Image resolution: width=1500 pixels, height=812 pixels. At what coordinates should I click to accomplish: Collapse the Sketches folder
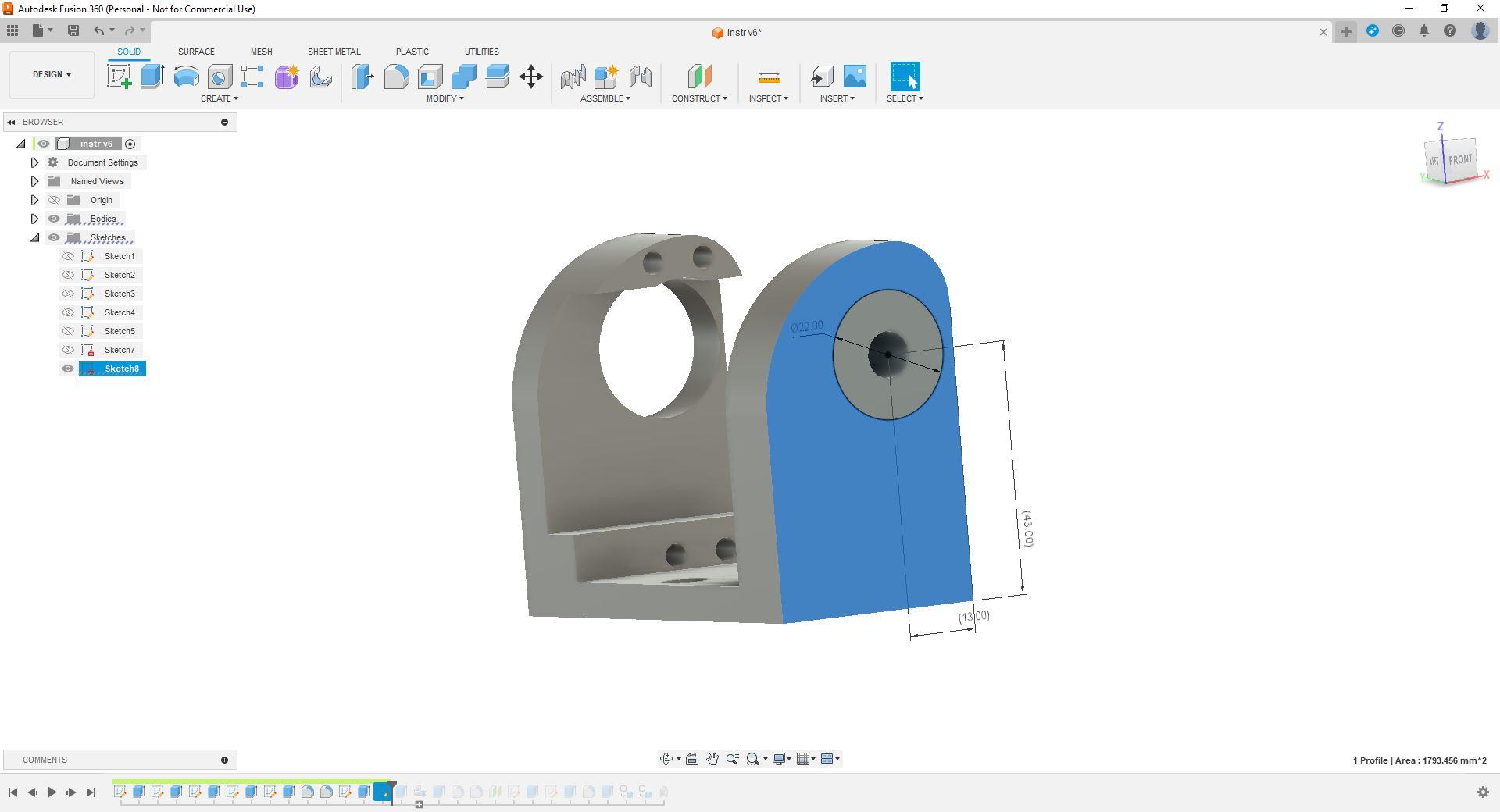coord(34,237)
